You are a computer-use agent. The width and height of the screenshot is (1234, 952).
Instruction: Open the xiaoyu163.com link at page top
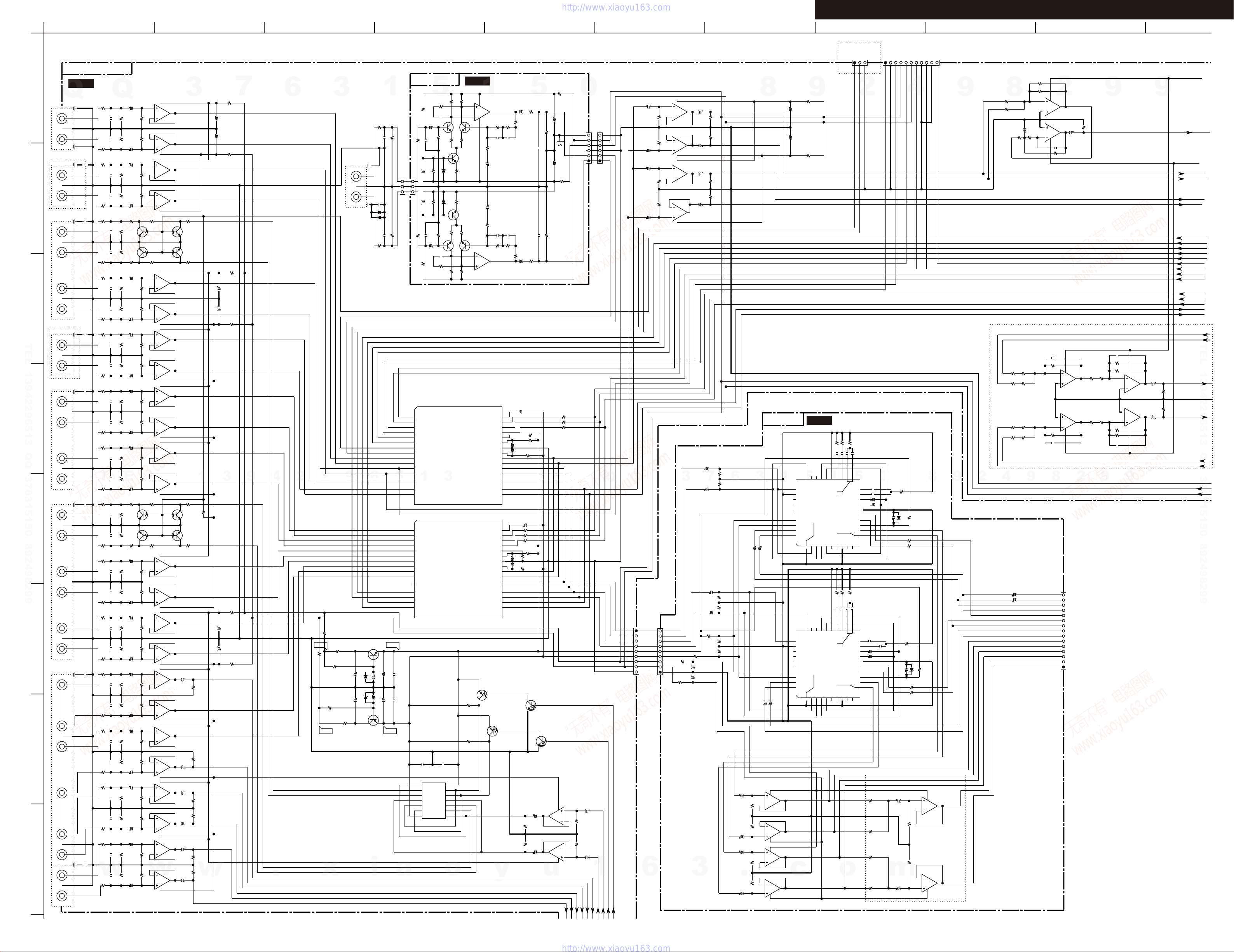(x=616, y=7)
